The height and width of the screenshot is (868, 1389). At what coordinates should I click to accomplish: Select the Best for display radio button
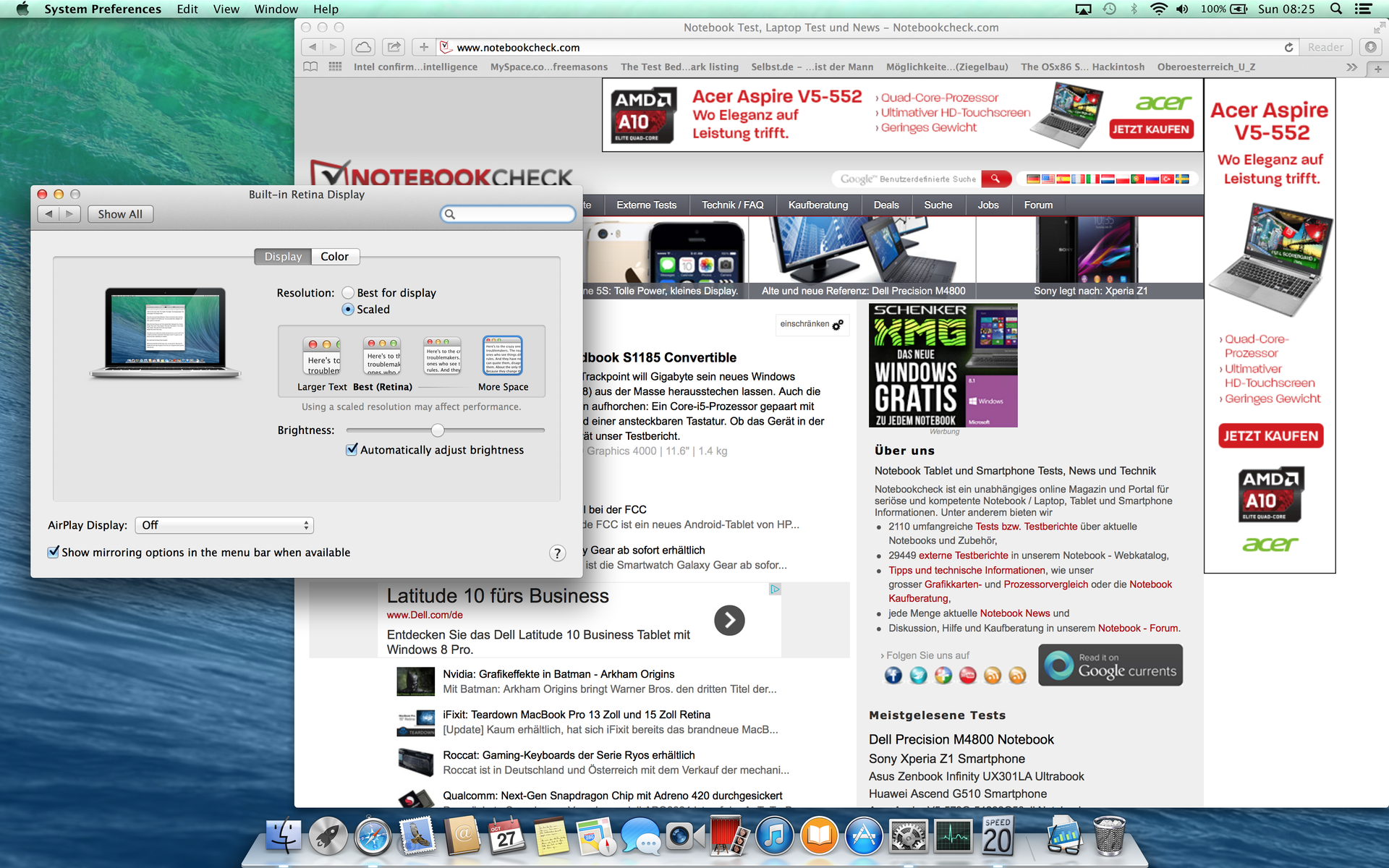click(349, 293)
